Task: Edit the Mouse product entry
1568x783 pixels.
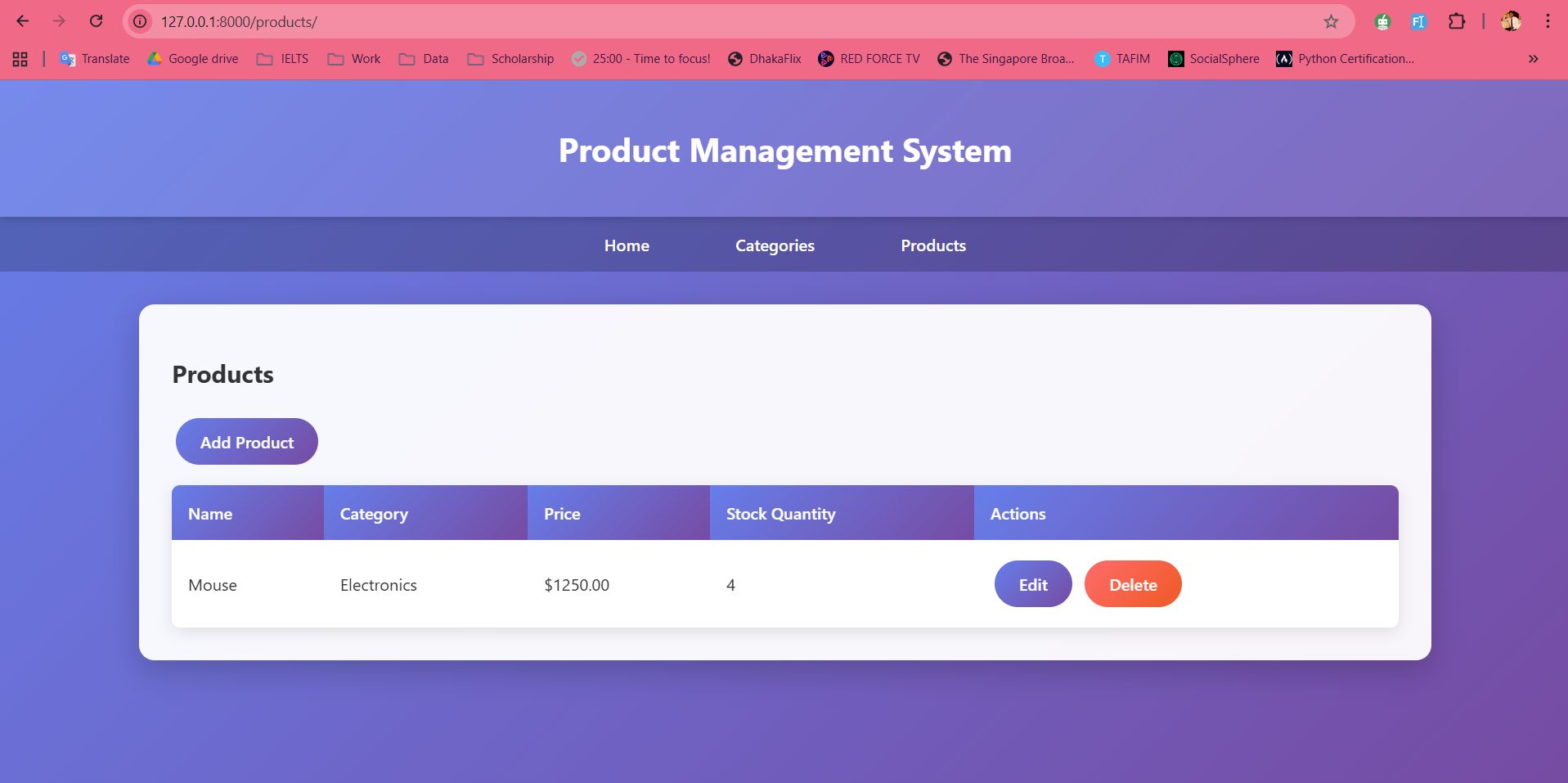Action: (x=1032, y=583)
